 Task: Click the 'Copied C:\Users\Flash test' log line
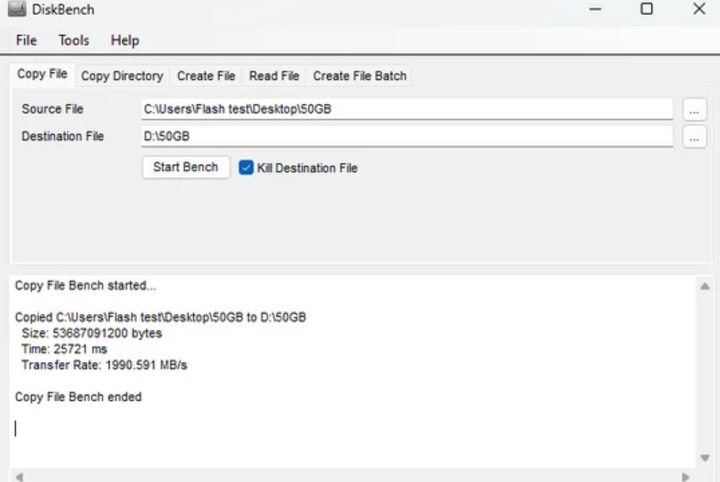click(160, 317)
